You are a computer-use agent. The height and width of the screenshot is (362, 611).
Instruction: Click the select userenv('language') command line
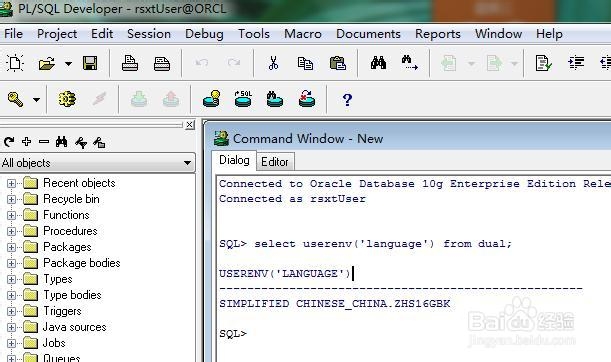click(365, 244)
